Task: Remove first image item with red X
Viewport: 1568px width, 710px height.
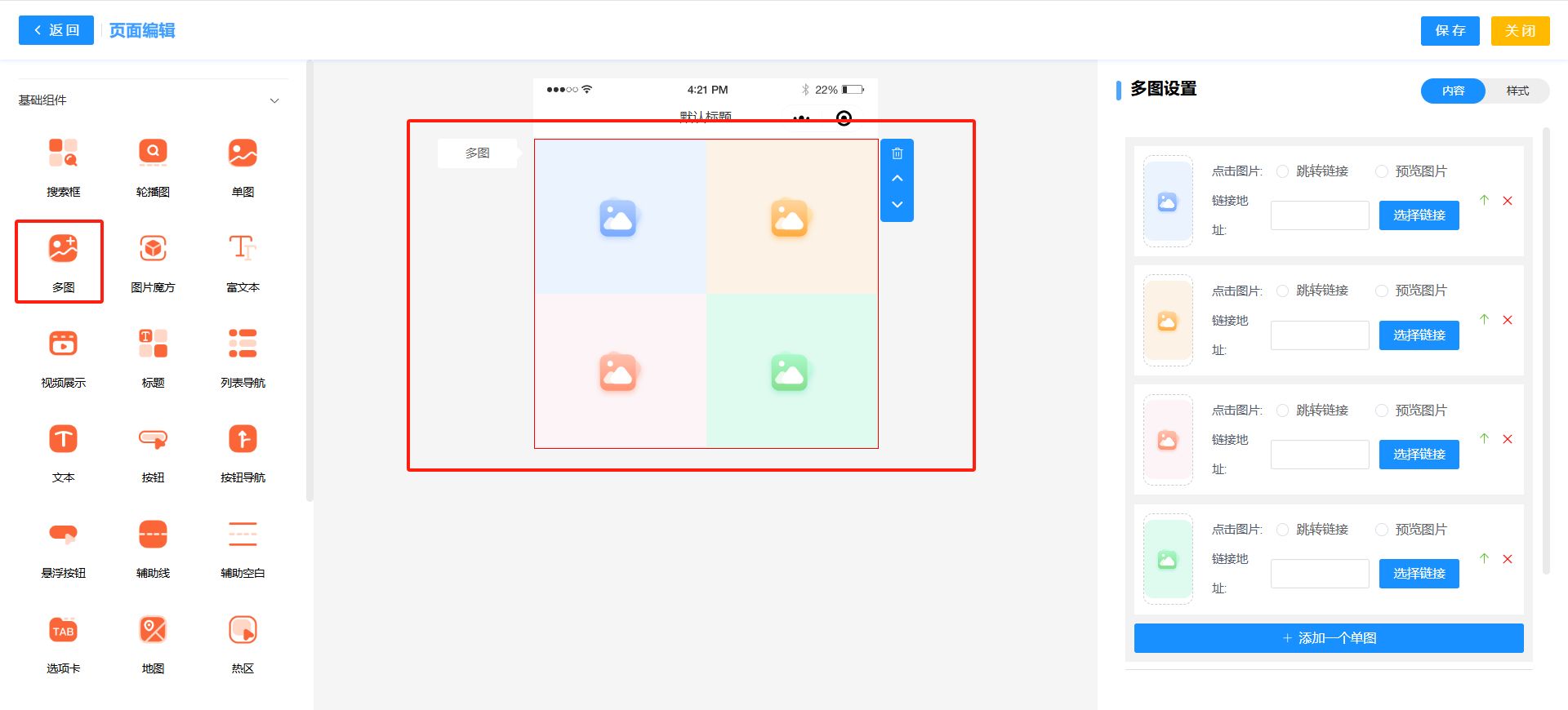Action: click(x=1508, y=201)
